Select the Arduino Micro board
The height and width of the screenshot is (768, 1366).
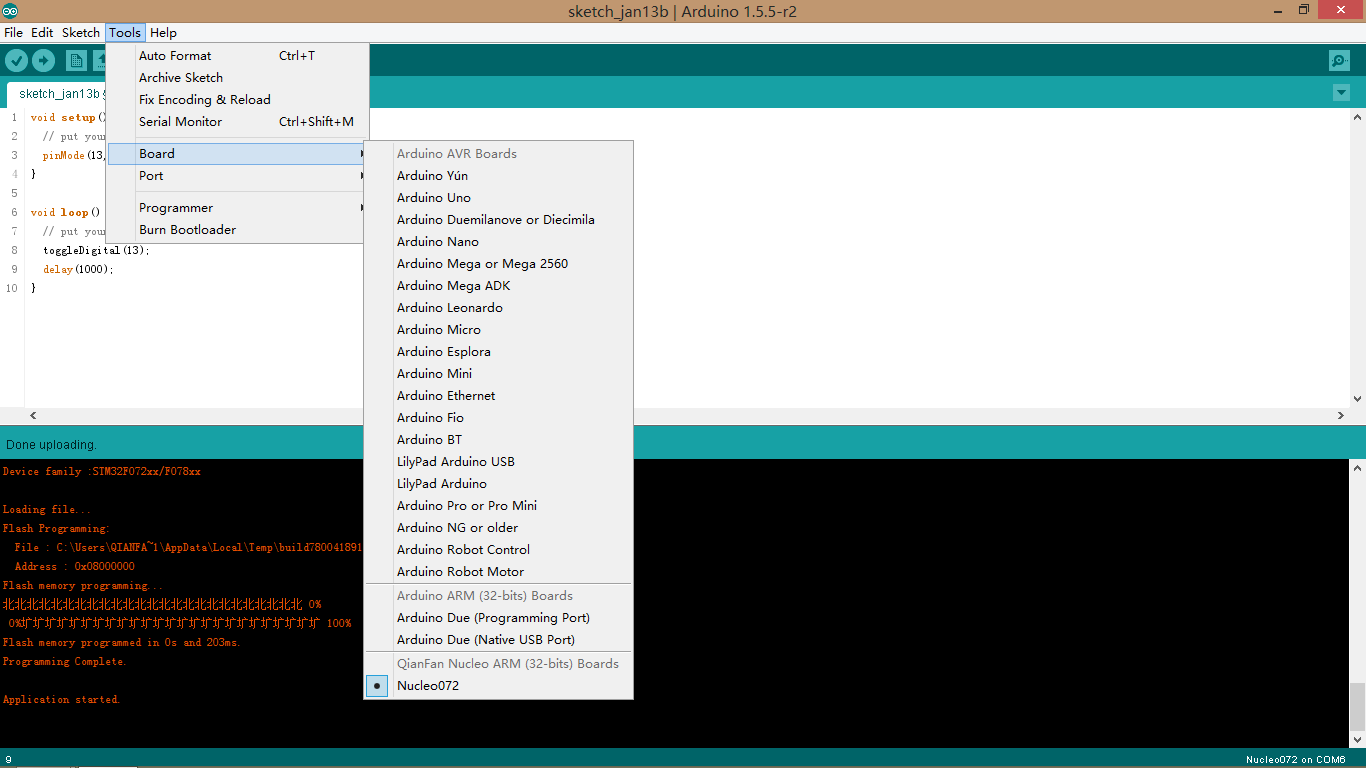point(499,330)
